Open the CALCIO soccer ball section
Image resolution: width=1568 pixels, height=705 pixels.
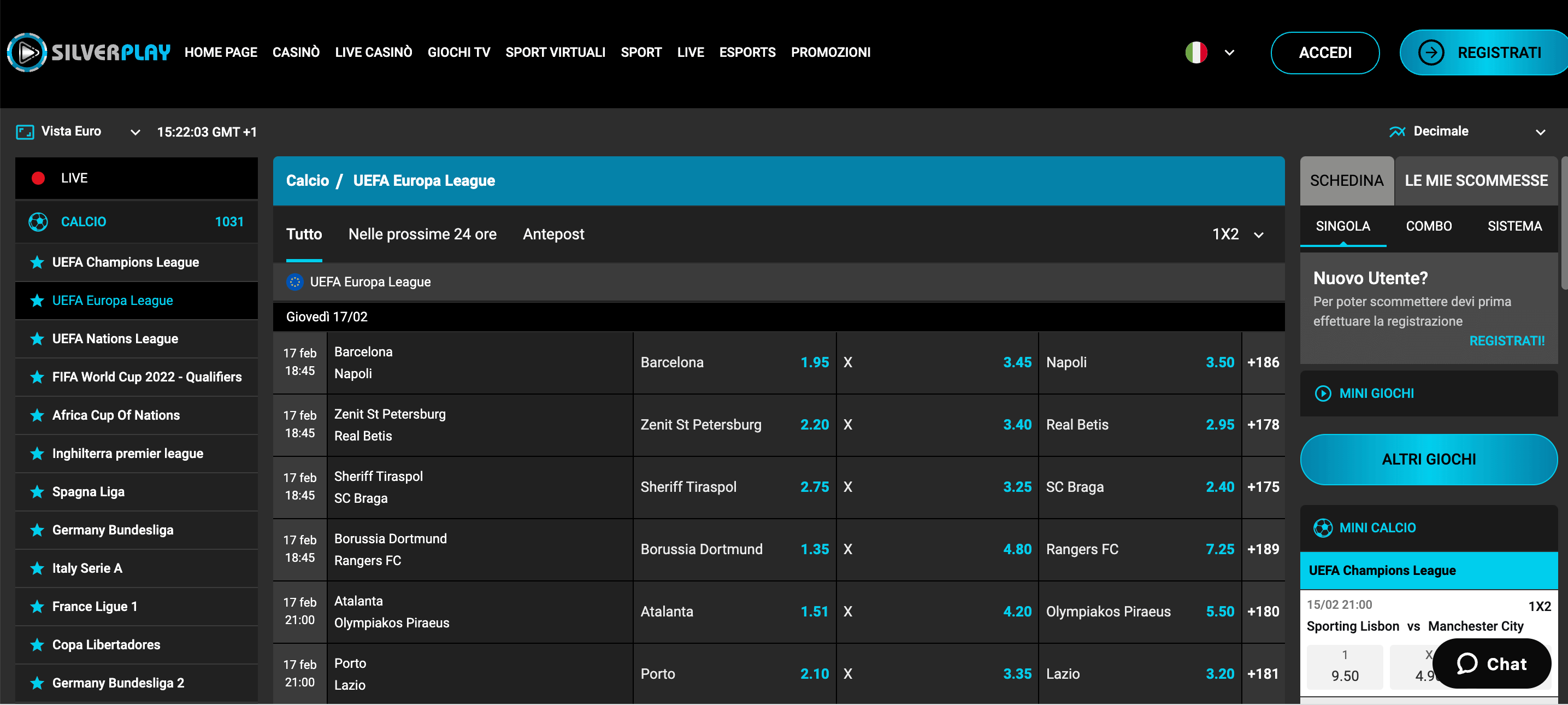tap(38, 221)
